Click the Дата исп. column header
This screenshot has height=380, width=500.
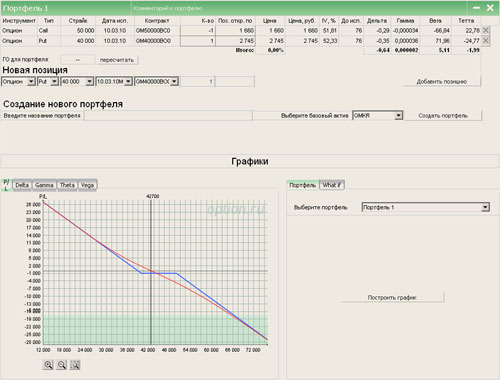[x=115, y=21]
